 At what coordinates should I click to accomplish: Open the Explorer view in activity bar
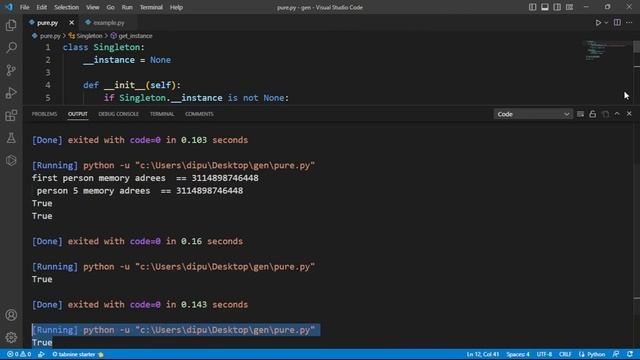pos(11,25)
